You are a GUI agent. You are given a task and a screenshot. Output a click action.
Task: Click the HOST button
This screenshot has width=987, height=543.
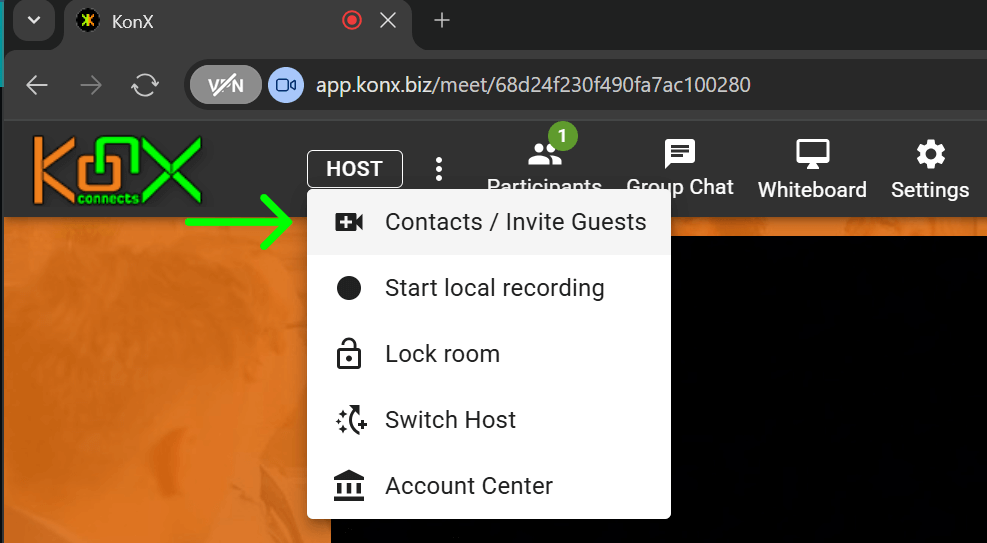[x=355, y=169]
